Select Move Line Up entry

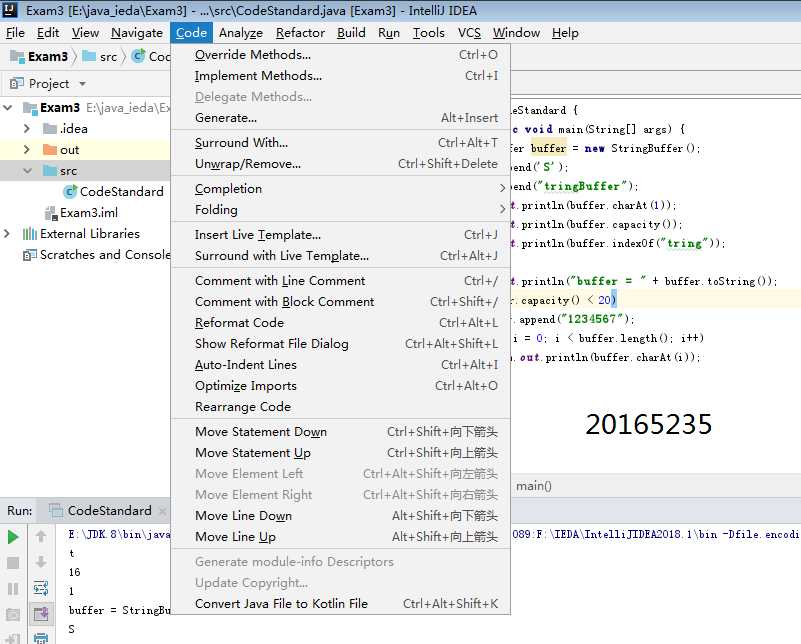tap(341, 536)
